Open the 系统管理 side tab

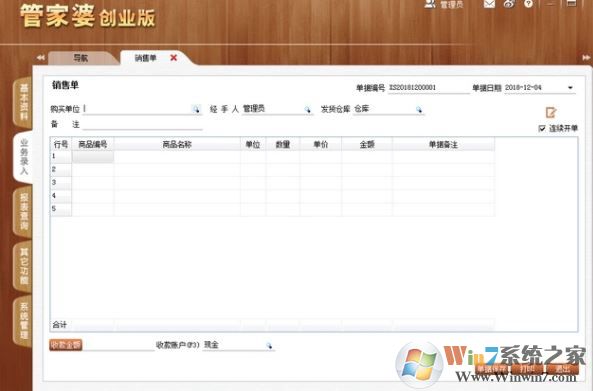coord(23,321)
